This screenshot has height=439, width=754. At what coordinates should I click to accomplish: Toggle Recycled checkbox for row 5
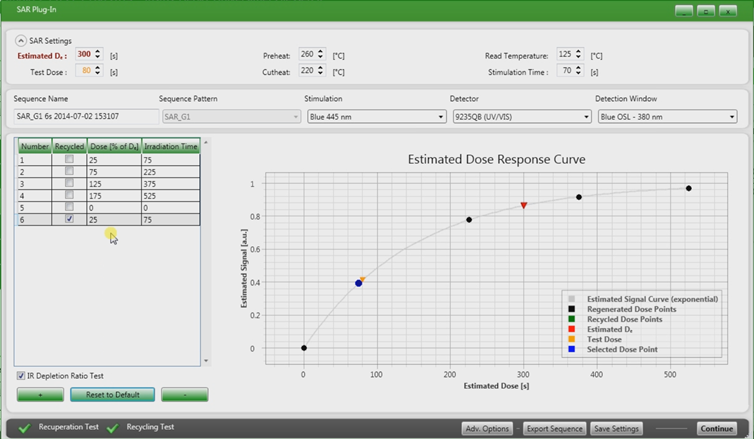coord(69,207)
